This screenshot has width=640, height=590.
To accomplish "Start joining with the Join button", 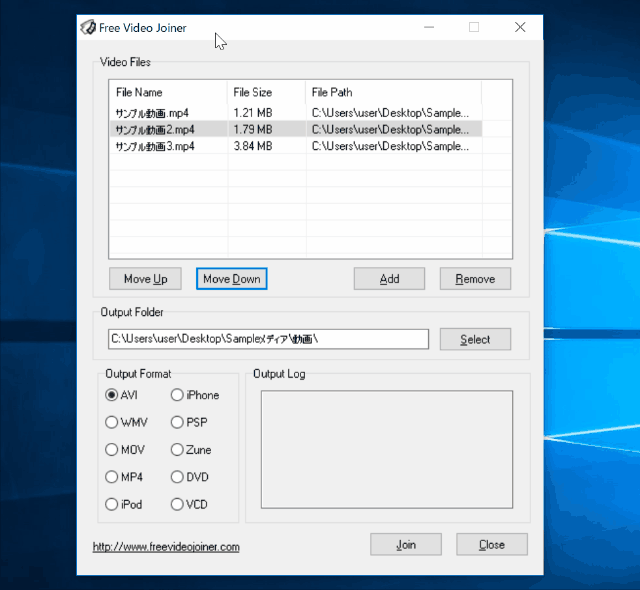I will click(x=406, y=544).
